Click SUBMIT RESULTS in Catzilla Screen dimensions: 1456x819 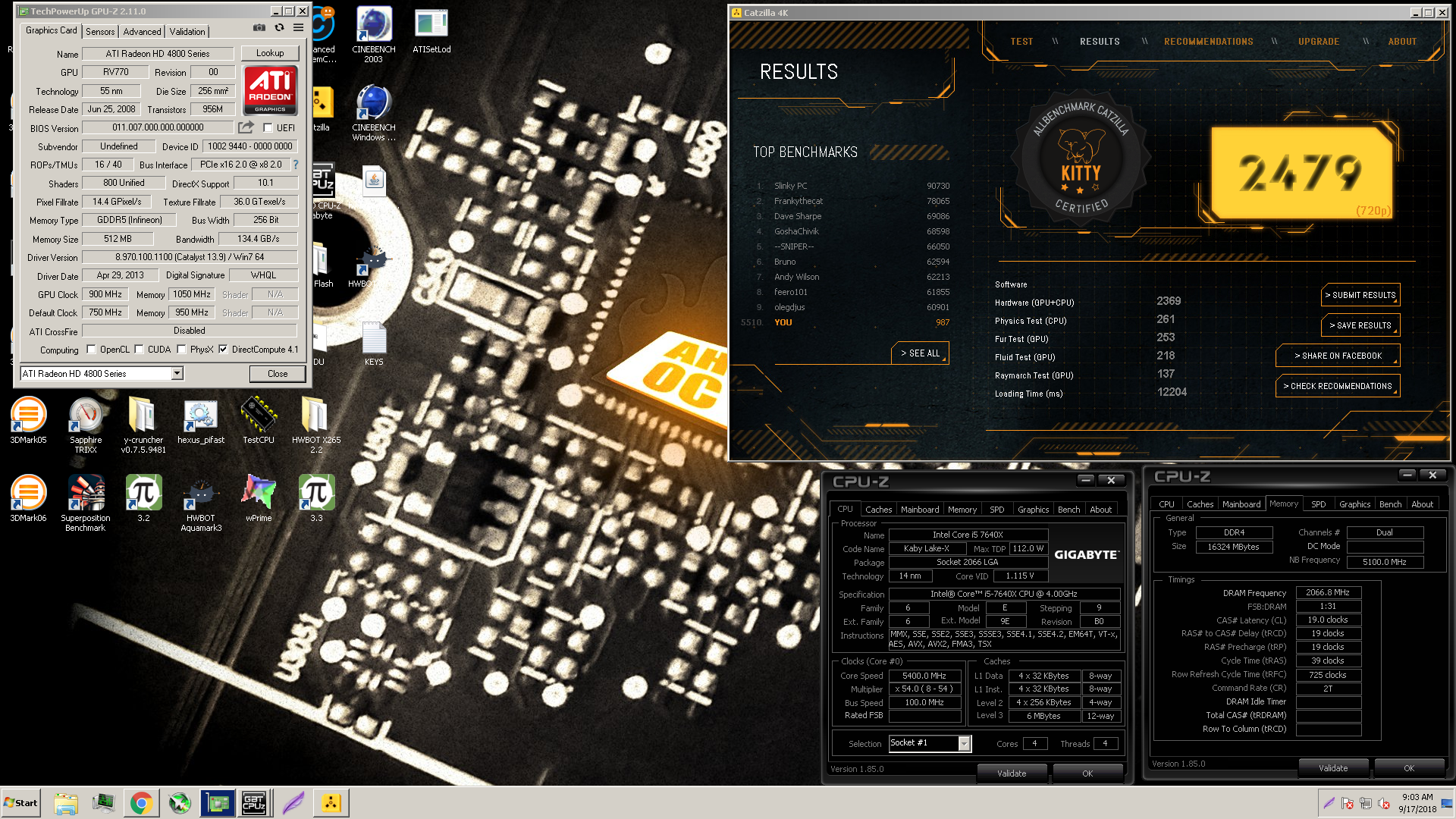click(1361, 295)
